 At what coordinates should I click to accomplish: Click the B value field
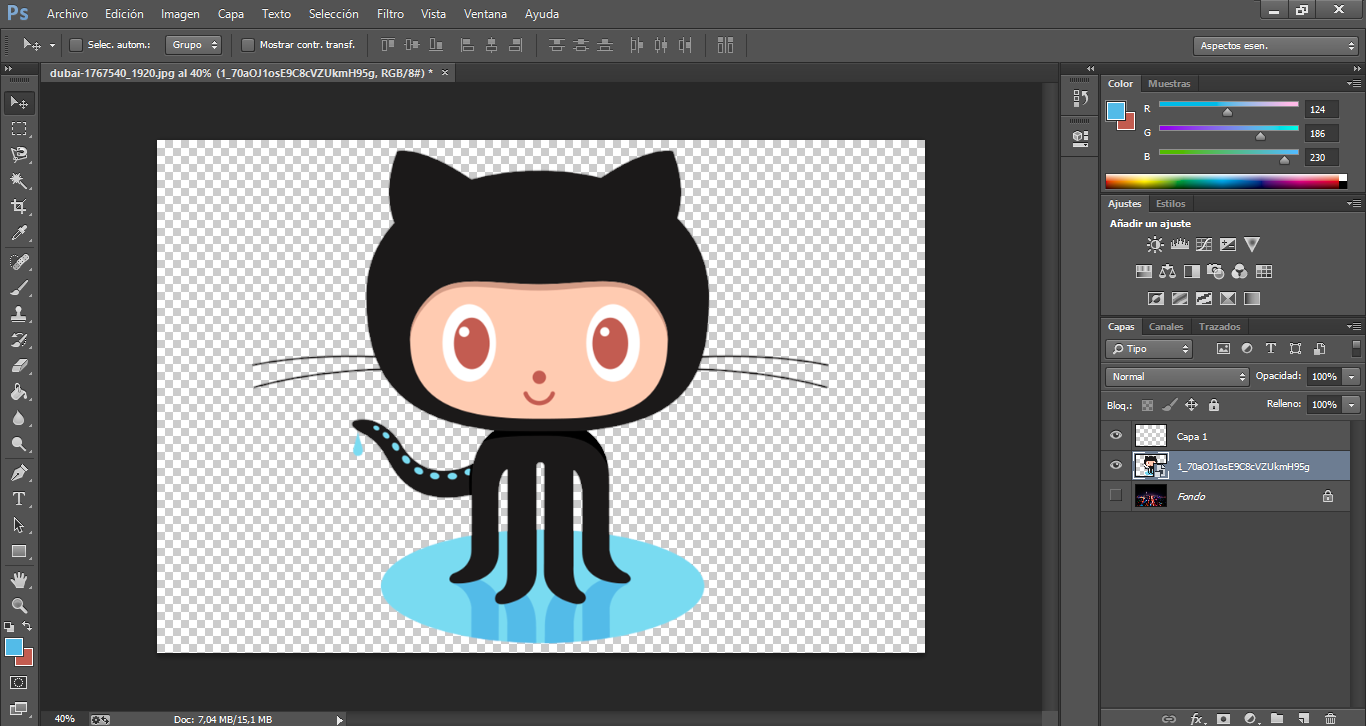click(x=1321, y=157)
